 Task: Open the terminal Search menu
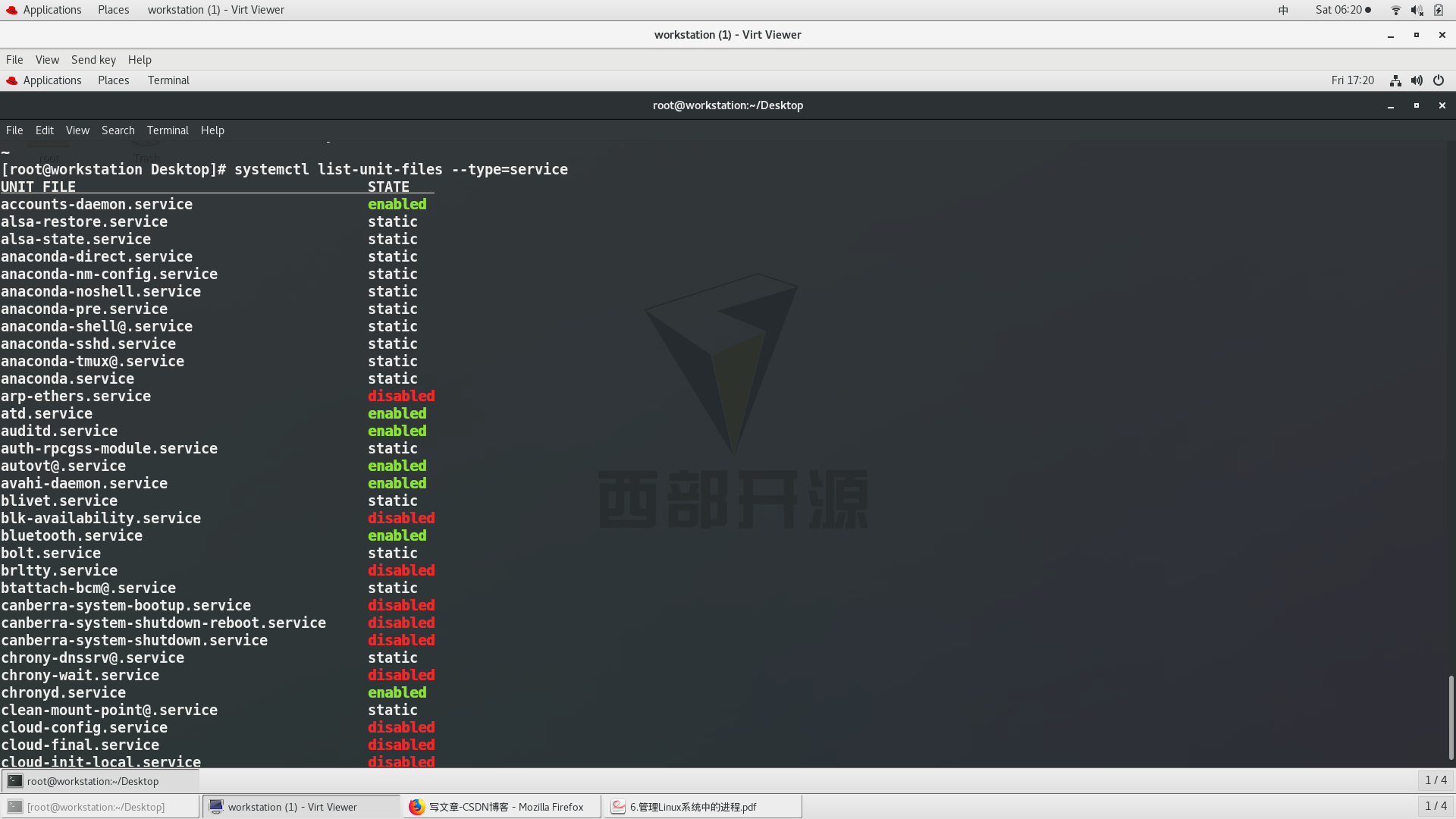coord(118,130)
